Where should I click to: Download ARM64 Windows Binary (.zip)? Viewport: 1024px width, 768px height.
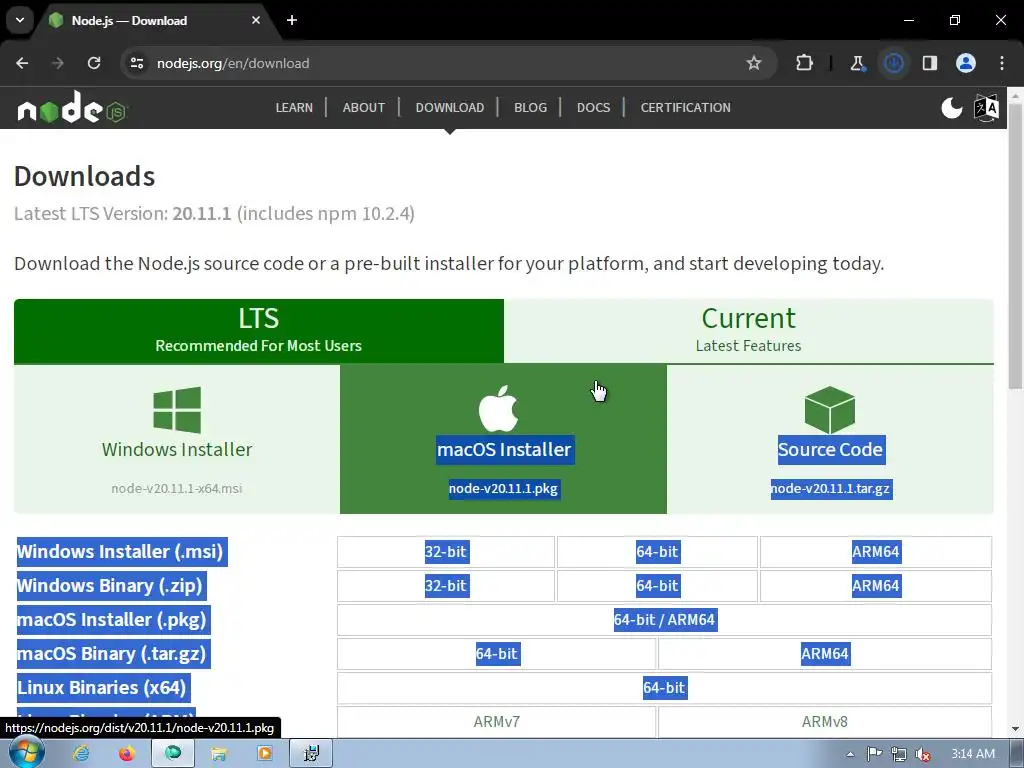point(876,586)
